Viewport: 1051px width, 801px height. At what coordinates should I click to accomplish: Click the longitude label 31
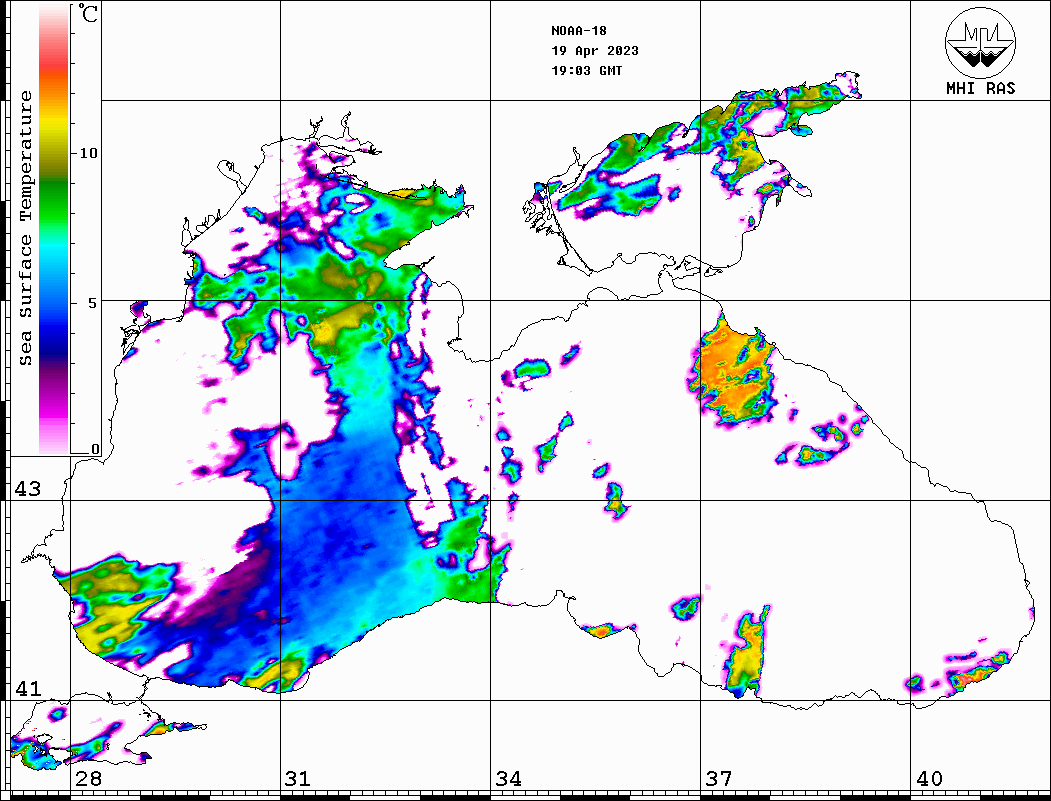(297, 779)
